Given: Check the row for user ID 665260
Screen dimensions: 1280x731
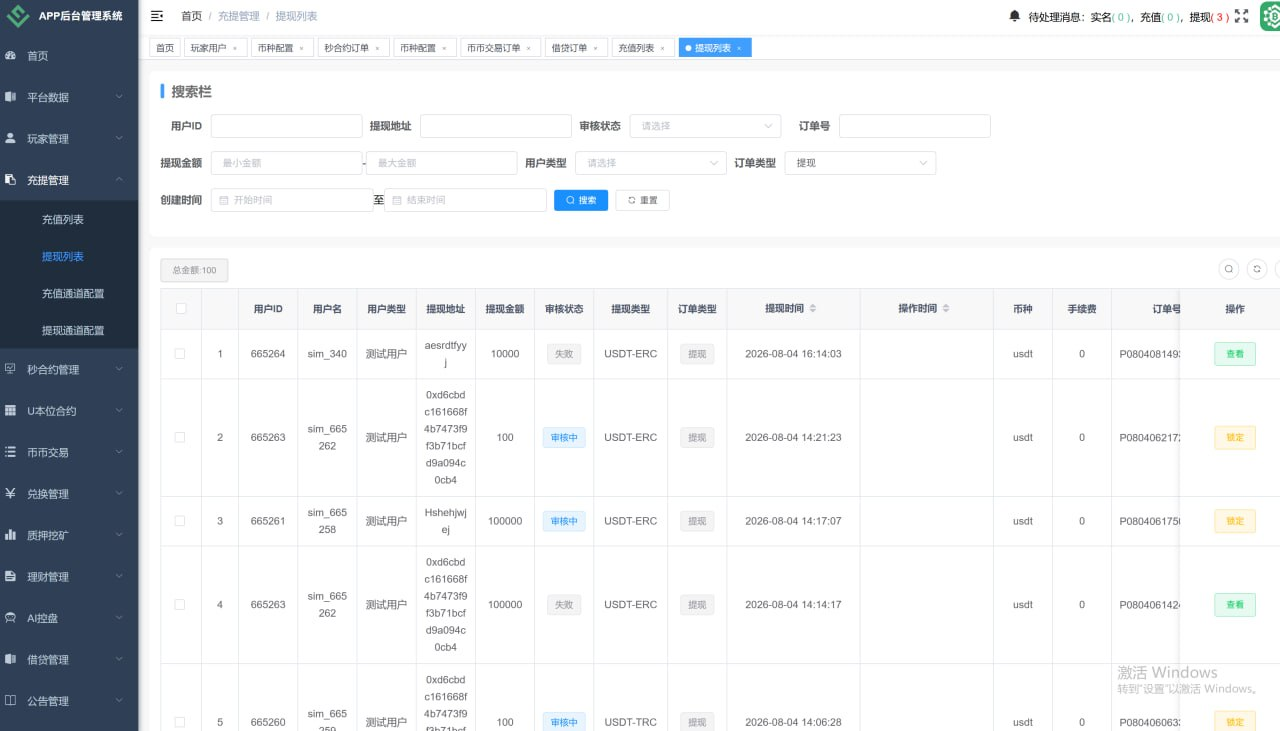Looking at the screenshot, I should (x=180, y=722).
